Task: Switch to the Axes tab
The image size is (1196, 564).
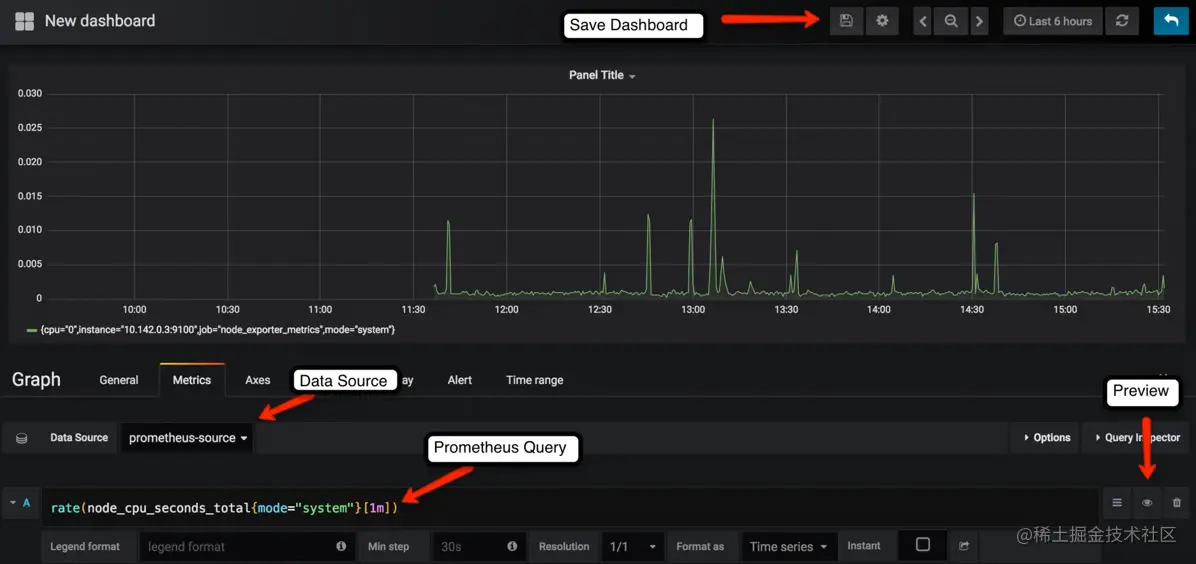Action: (x=258, y=380)
